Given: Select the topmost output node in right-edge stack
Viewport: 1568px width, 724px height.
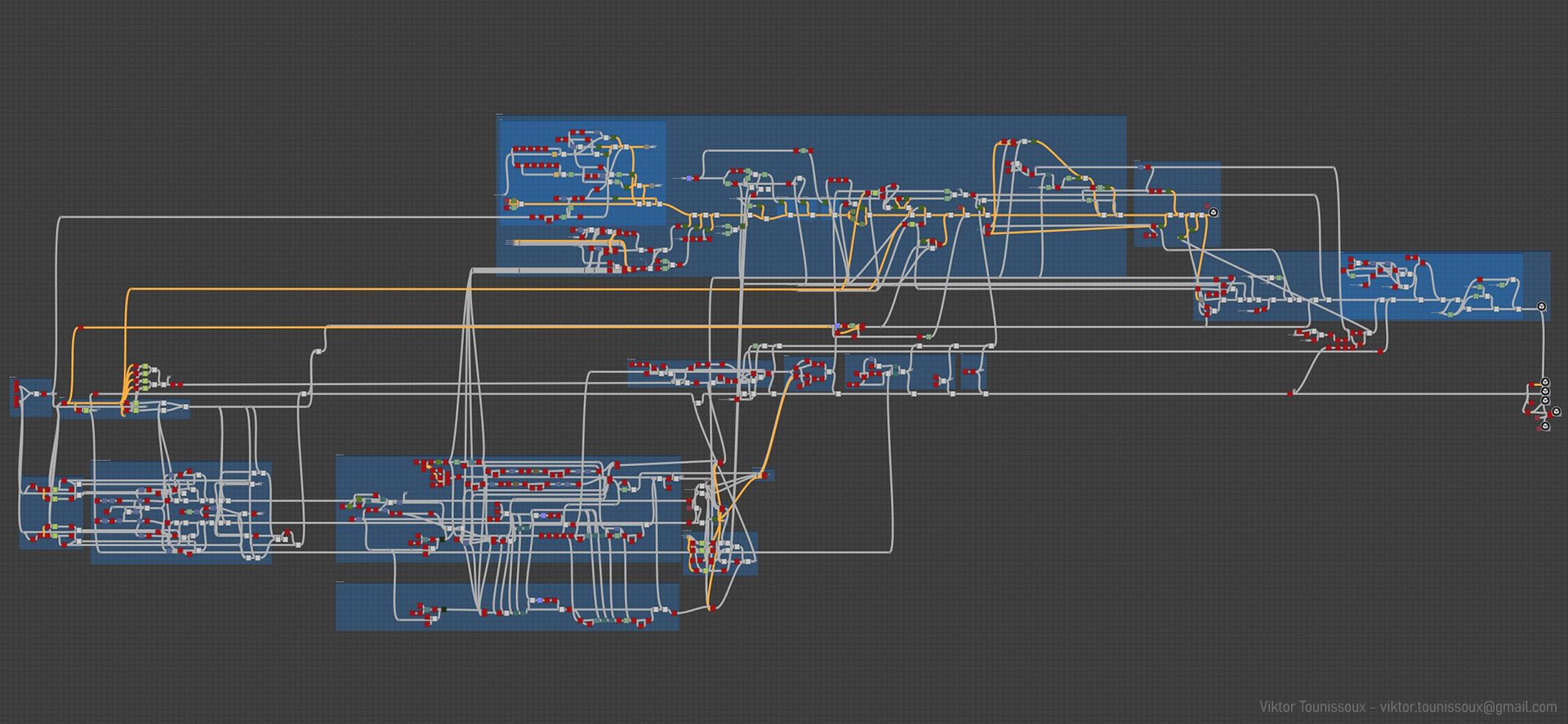Looking at the screenshot, I should [1545, 382].
